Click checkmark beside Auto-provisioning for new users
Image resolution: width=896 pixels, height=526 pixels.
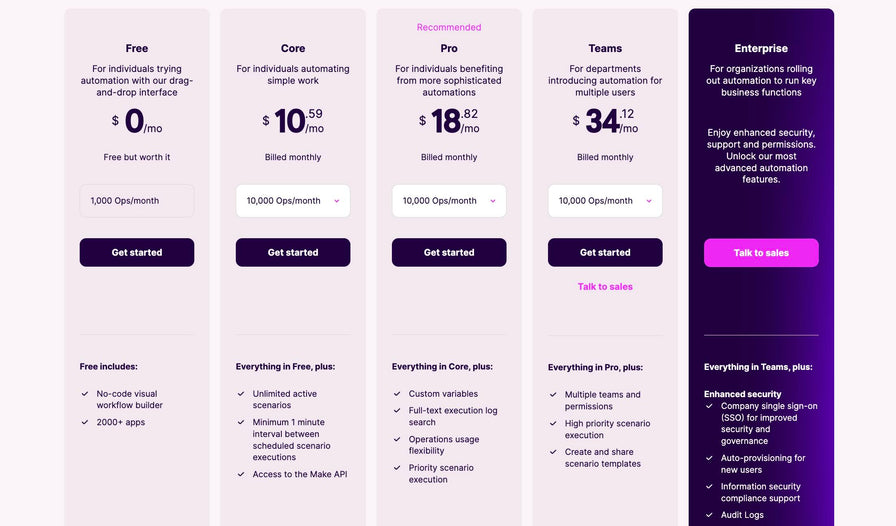[x=709, y=458]
